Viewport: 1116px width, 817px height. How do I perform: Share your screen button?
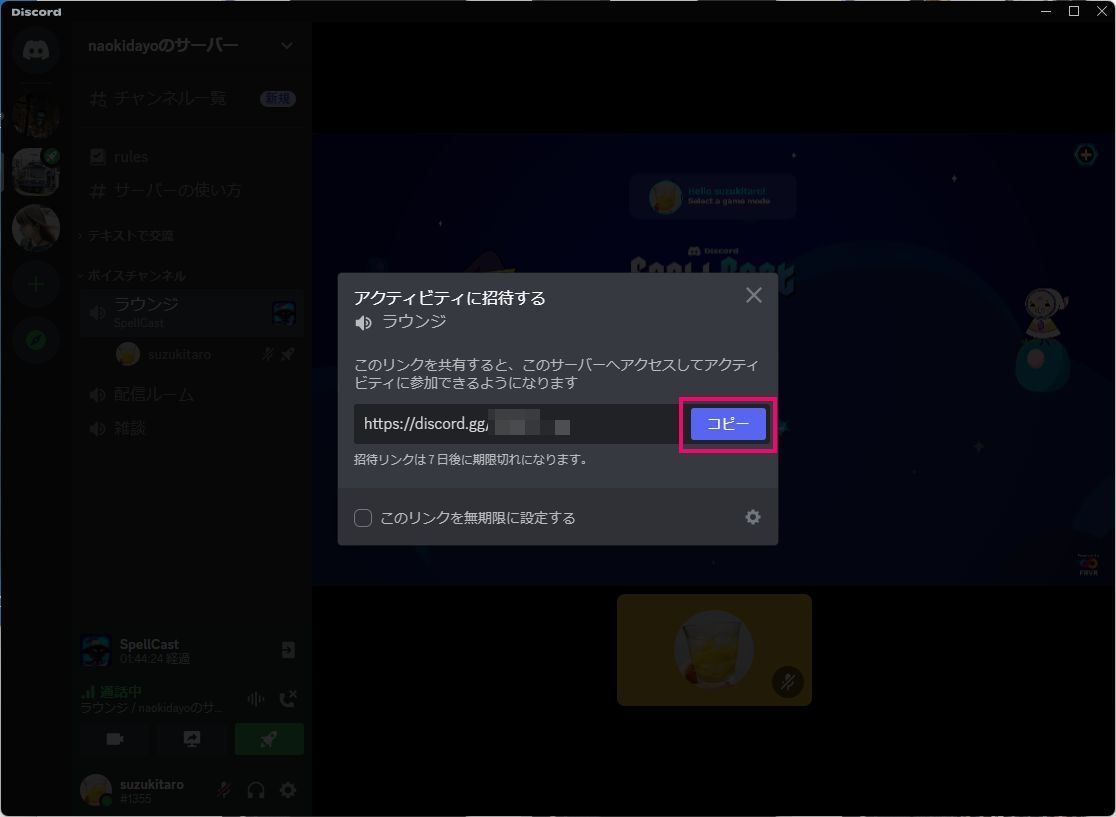[191, 739]
